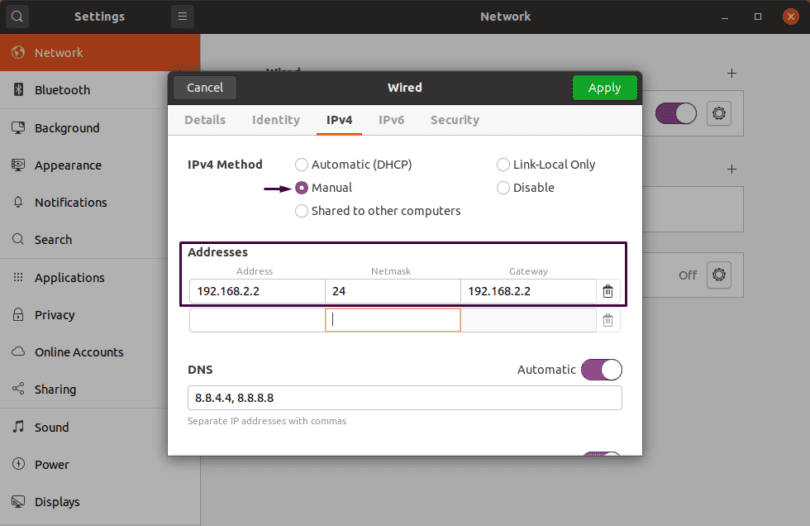Select the Disable IPv4 option
Image resolution: width=810 pixels, height=526 pixels.
coord(503,188)
